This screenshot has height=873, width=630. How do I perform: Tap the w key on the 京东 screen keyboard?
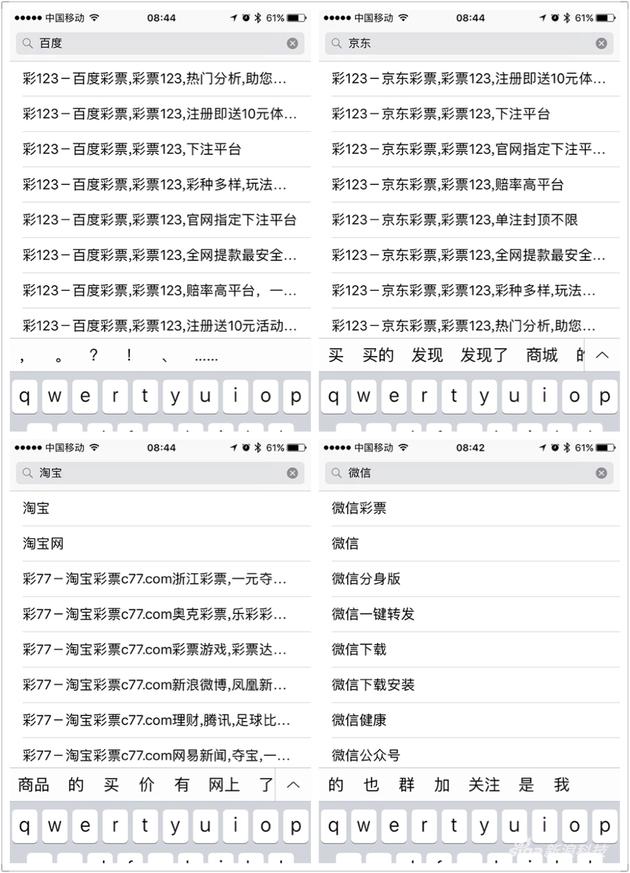[x=363, y=396]
